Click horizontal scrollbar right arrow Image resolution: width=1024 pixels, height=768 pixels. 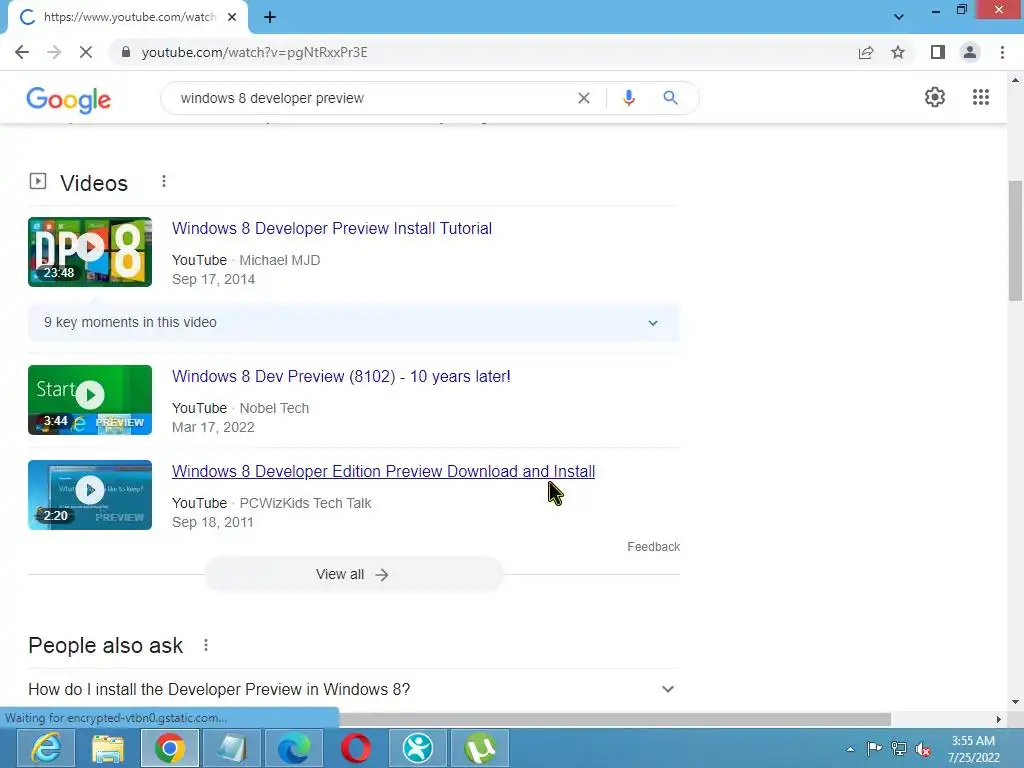click(x=999, y=719)
